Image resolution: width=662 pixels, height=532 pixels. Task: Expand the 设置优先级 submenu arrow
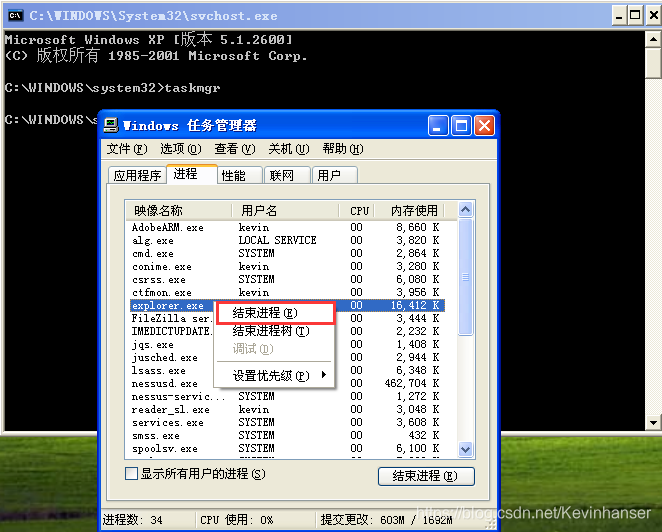click(324, 375)
